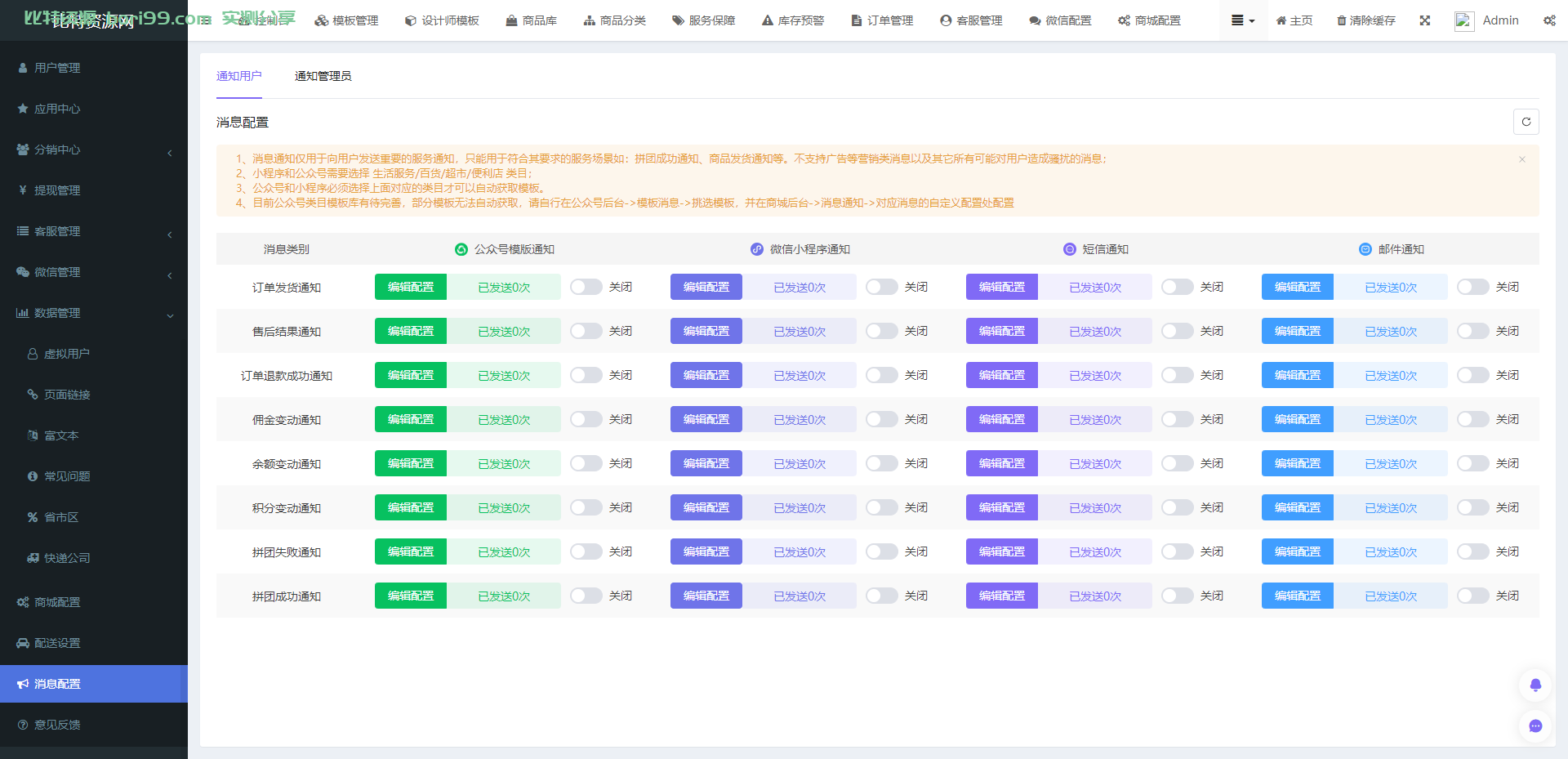Viewport: 1568px width, 759px height.
Task: Open 快递公司 truck icon in sidebar
Action: [x=33, y=558]
